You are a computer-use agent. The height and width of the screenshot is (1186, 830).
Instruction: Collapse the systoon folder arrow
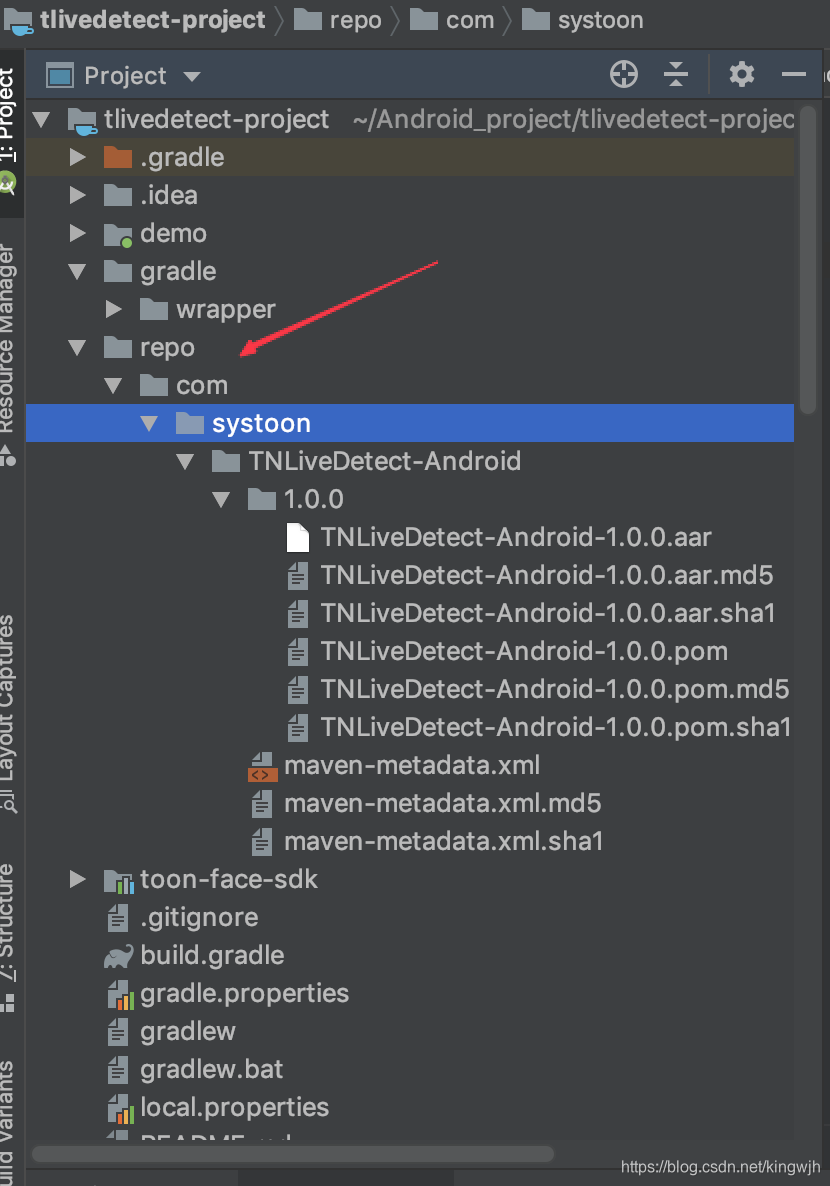pyautogui.click(x=149, y=424)
